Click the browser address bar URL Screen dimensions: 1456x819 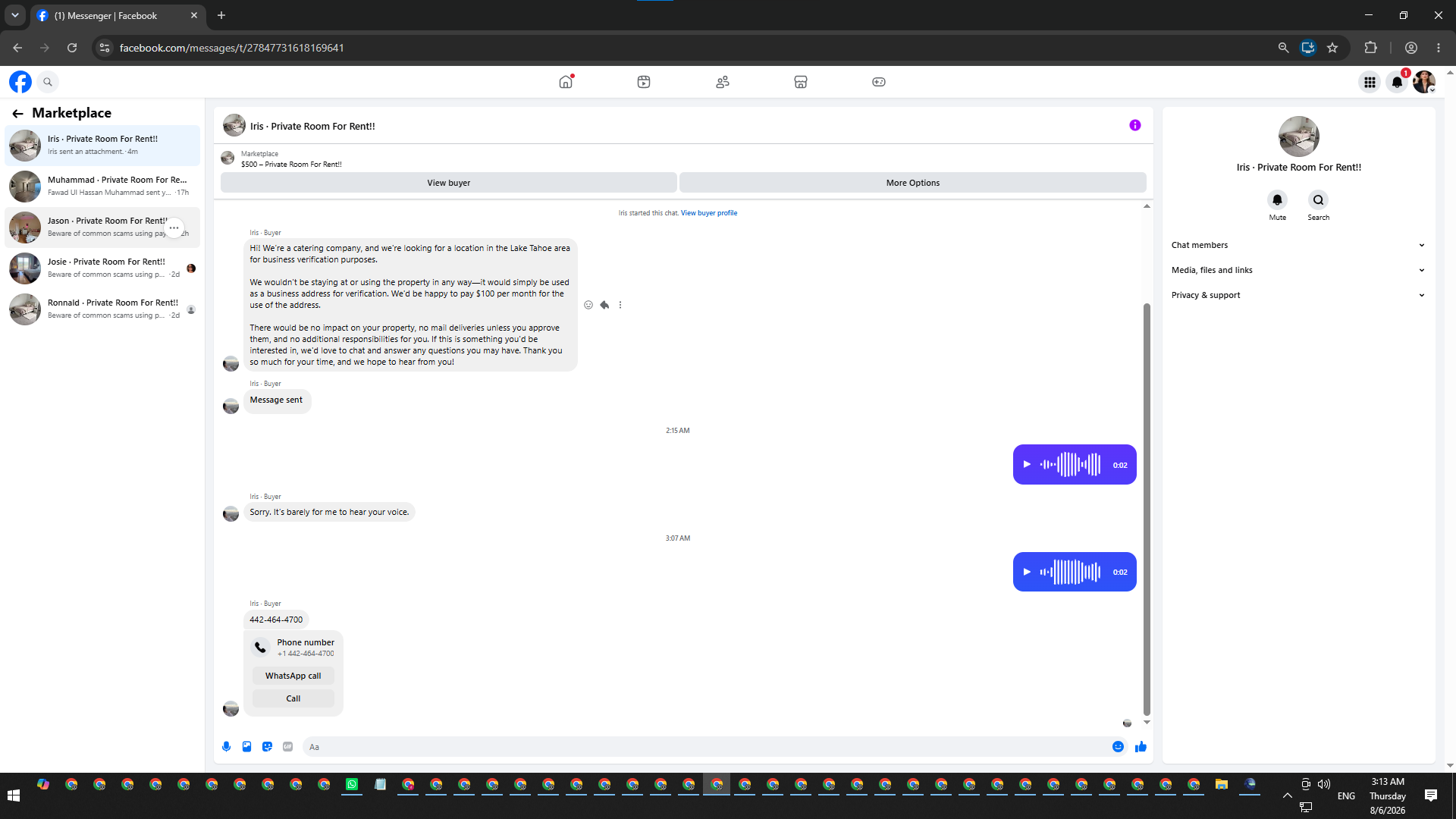click(x=231, y=48)
